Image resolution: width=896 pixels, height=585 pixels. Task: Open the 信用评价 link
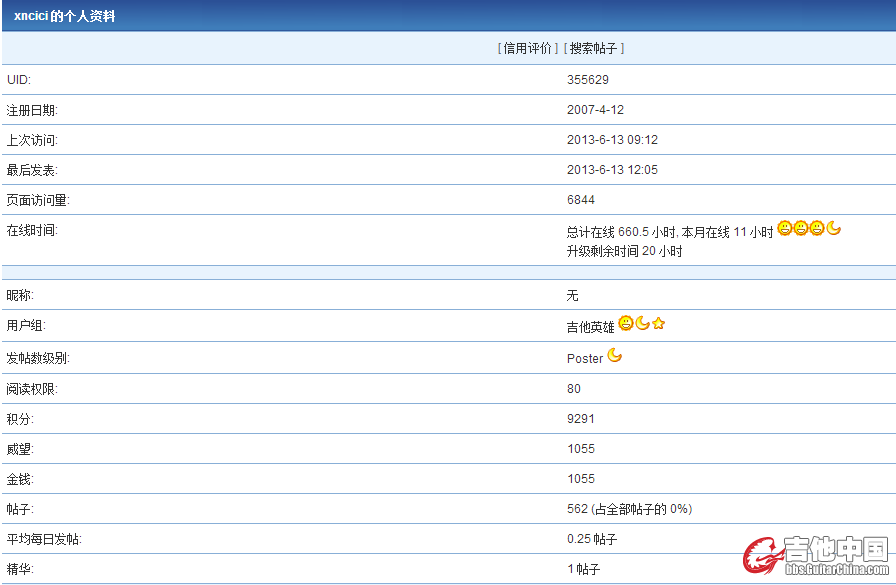528,48
